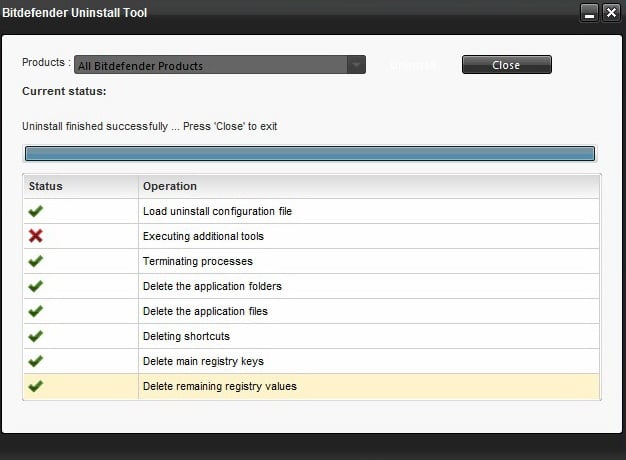Click the 'Current status:' label

64,91
